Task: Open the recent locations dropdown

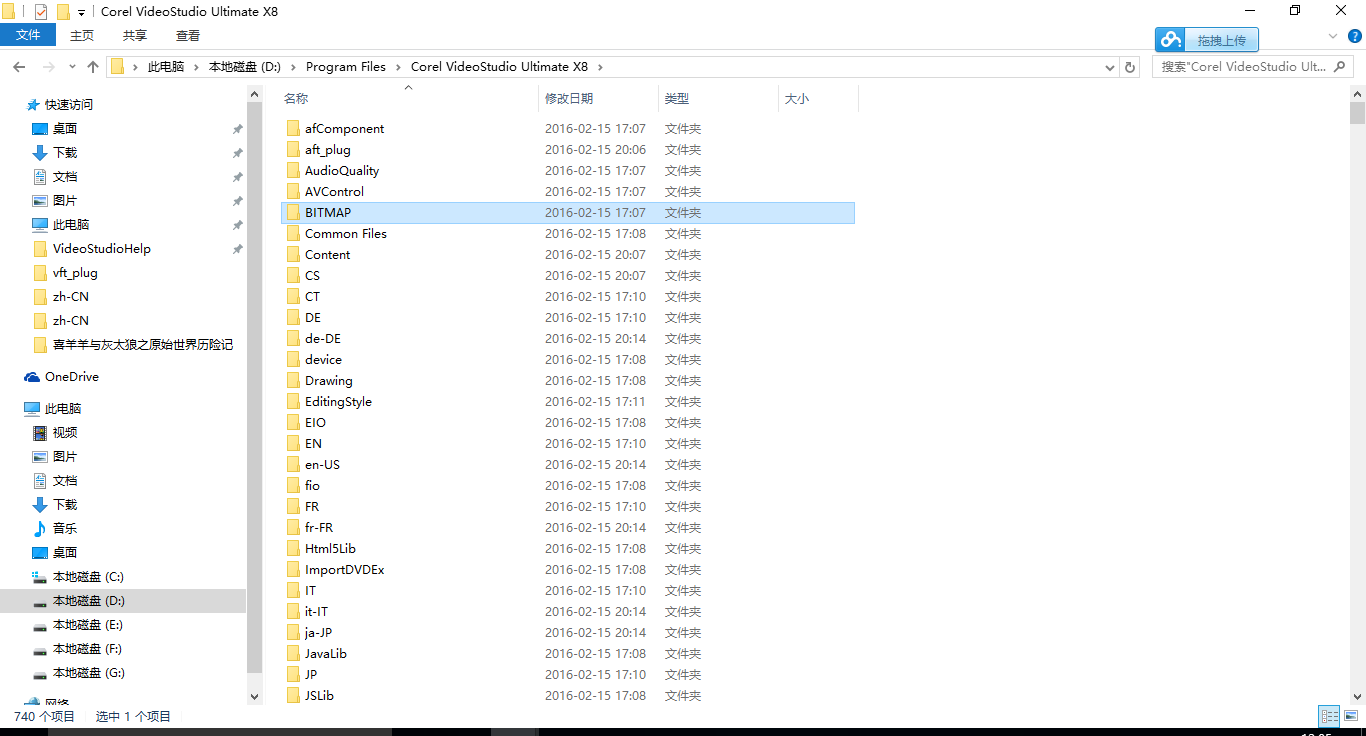Action: coord(72,67)
